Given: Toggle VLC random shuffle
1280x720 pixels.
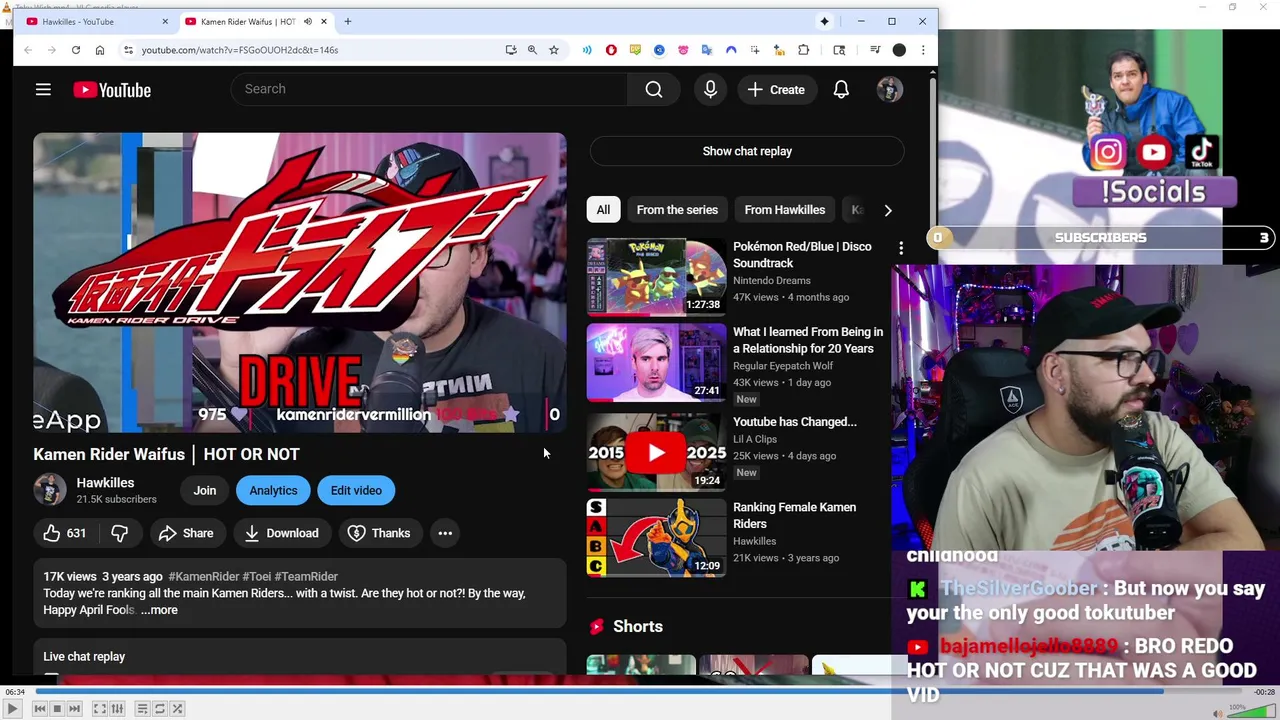Looking at the screenshot, I should 177,709.
